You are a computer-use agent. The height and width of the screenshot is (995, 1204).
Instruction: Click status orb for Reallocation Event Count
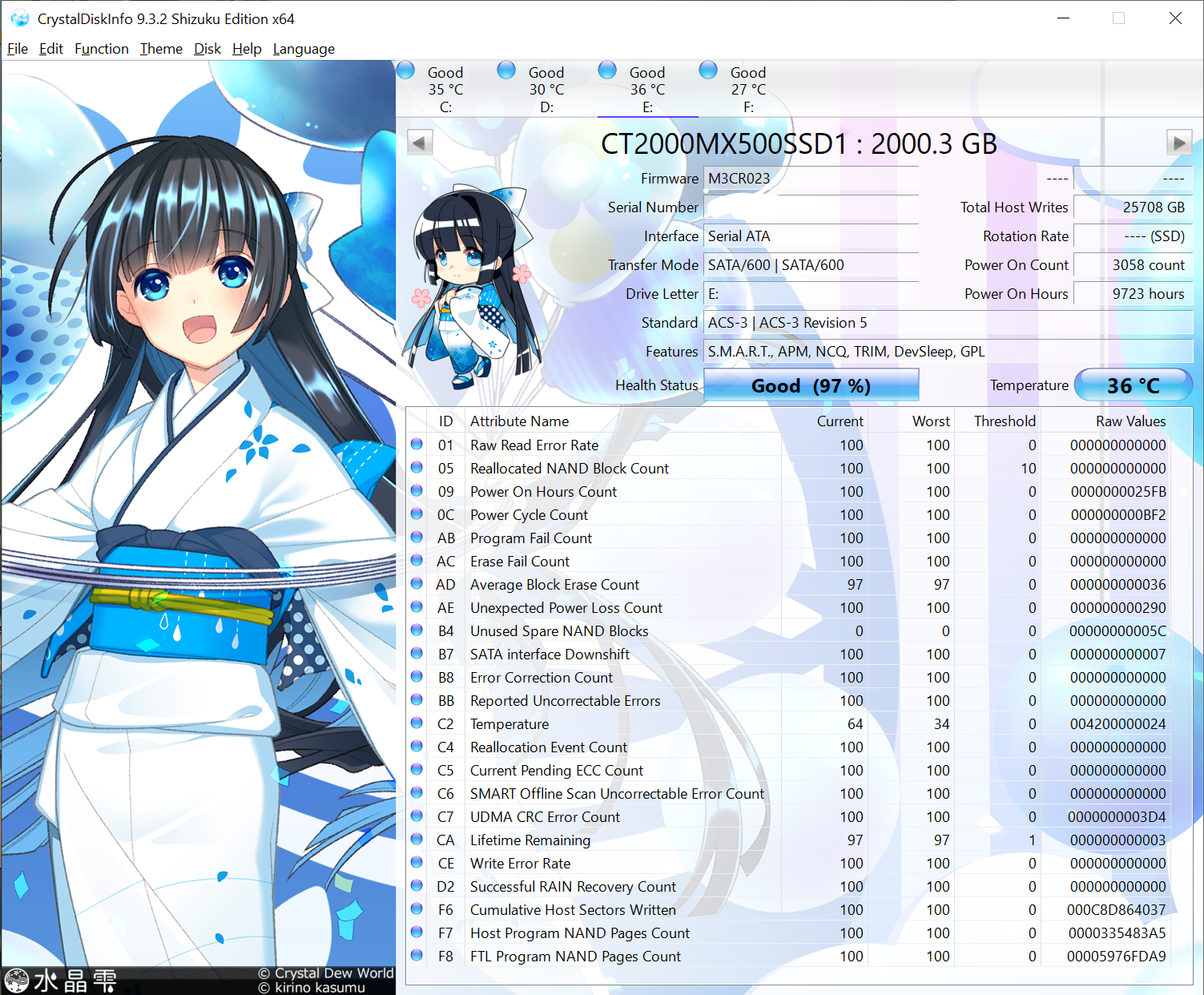[x=417, y=746]
